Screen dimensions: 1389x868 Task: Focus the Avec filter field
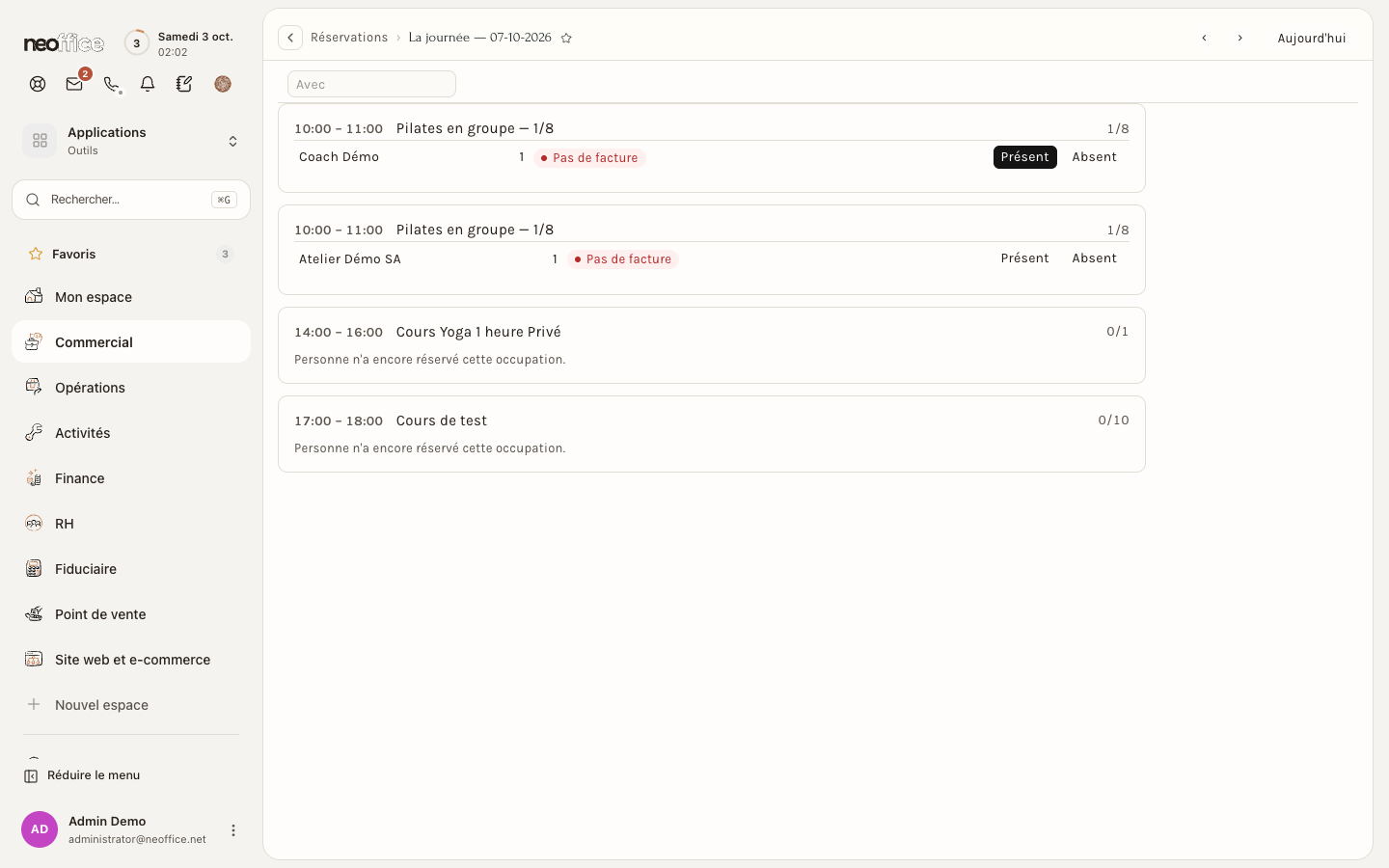(371, 84)
